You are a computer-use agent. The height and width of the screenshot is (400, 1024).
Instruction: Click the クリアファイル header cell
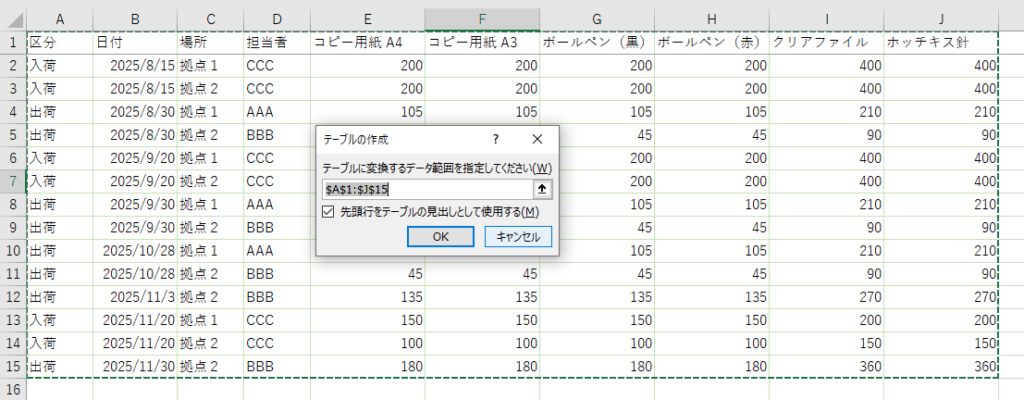pyautogui.click(x=826, y=42)
